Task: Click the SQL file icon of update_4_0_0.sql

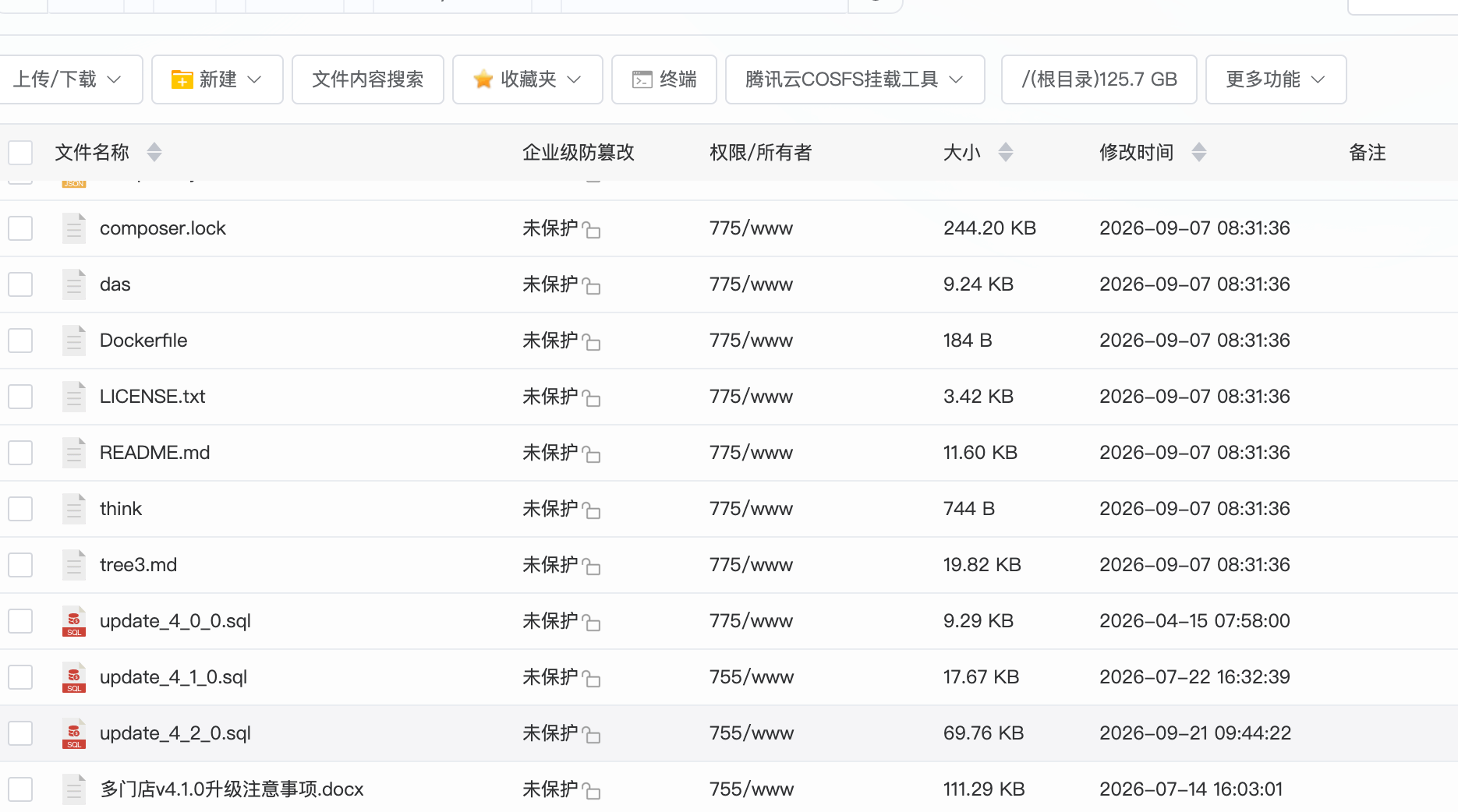Action: click(x=74, y=621)
